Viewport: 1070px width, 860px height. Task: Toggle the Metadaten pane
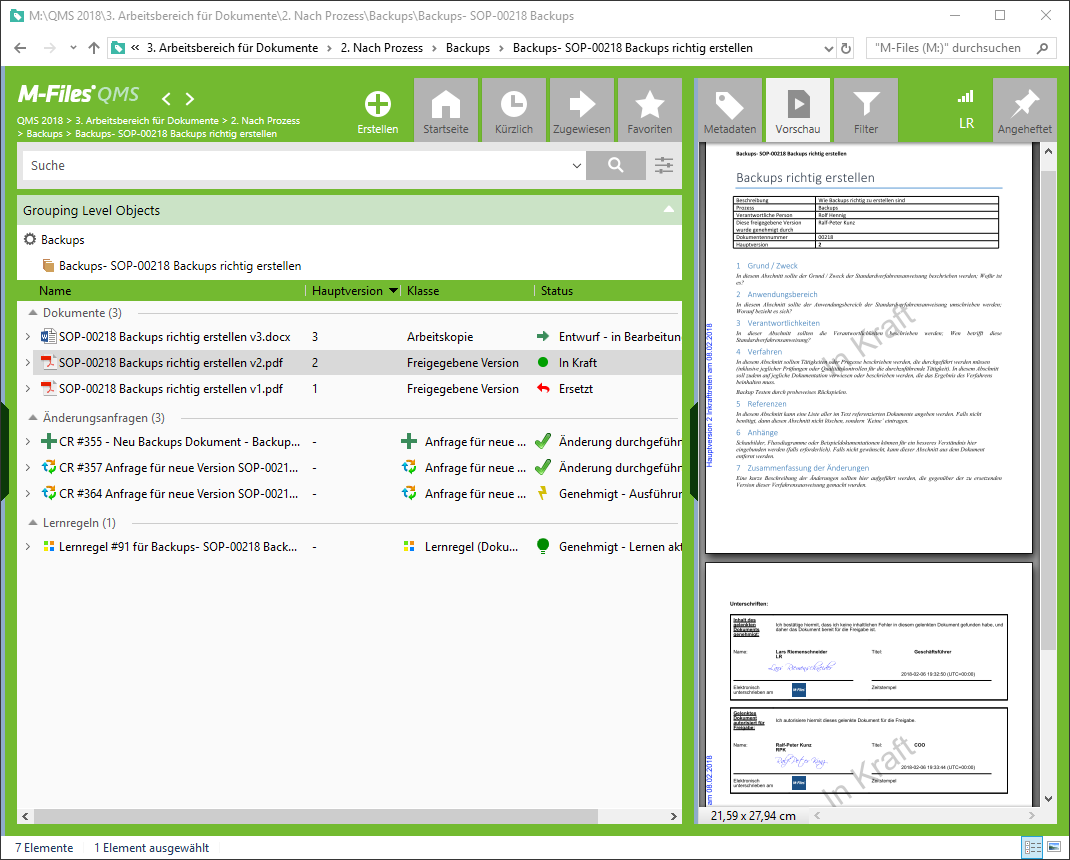[729, 109]
